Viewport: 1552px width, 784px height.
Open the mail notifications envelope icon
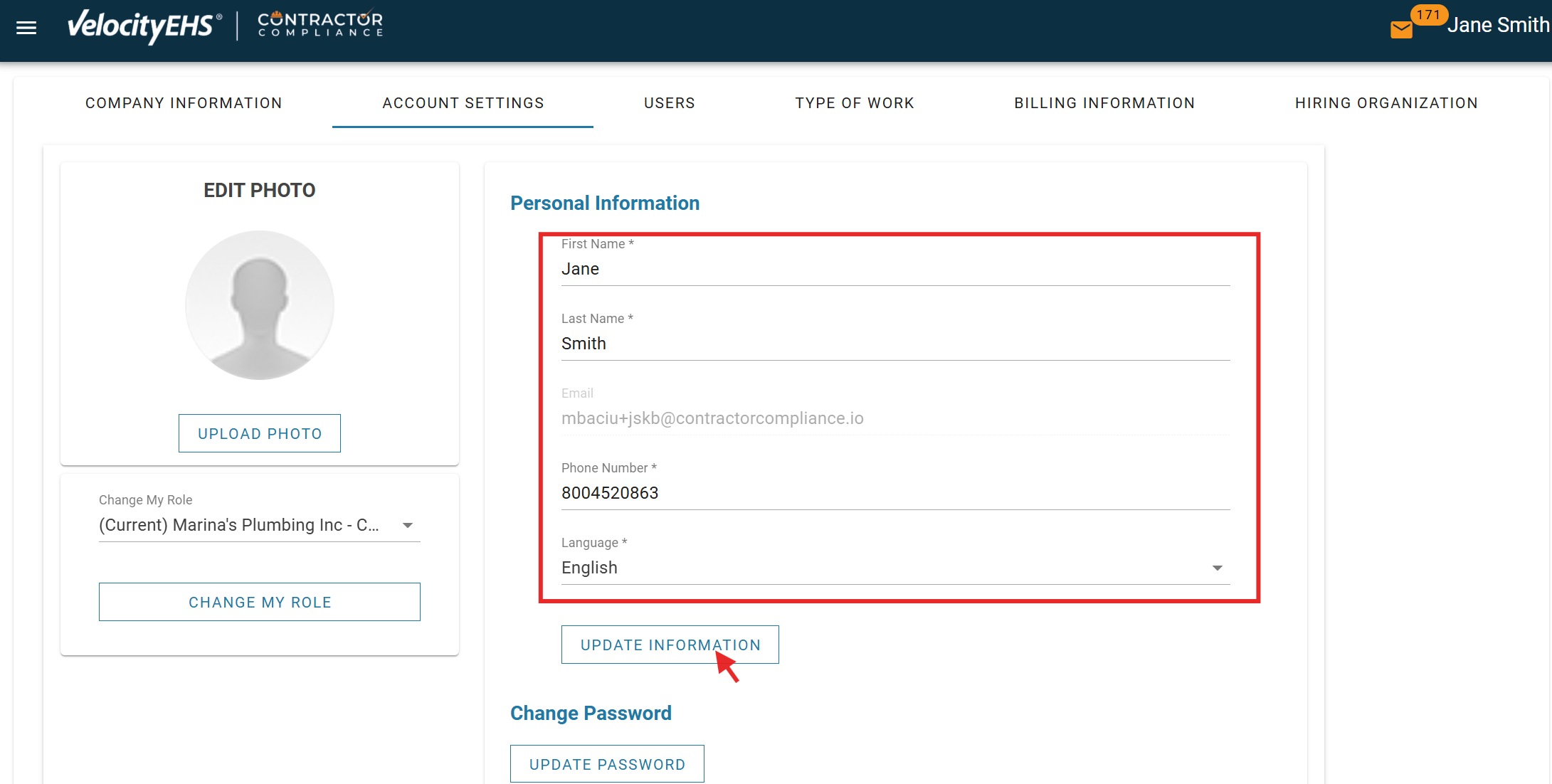coord(1401,29)
